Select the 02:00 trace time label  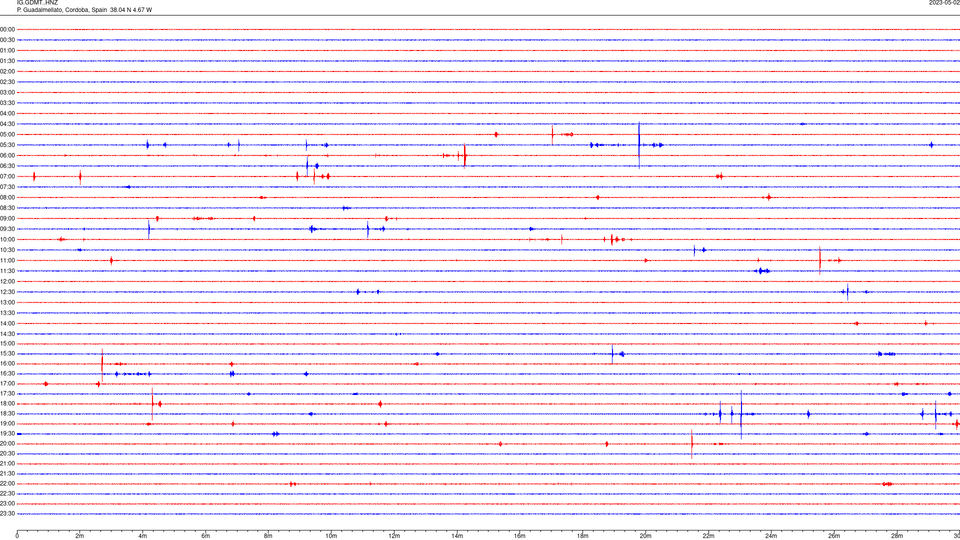[7, 72]
